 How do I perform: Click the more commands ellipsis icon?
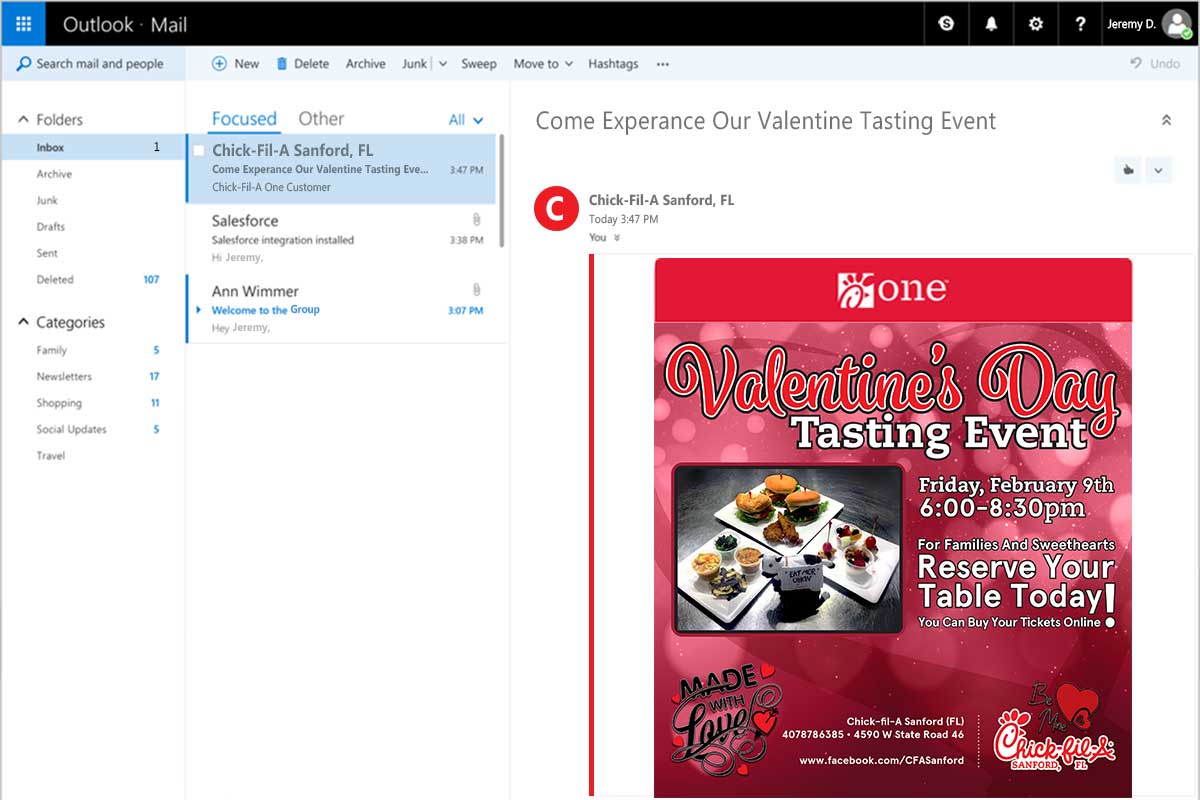tap(662, 64)
